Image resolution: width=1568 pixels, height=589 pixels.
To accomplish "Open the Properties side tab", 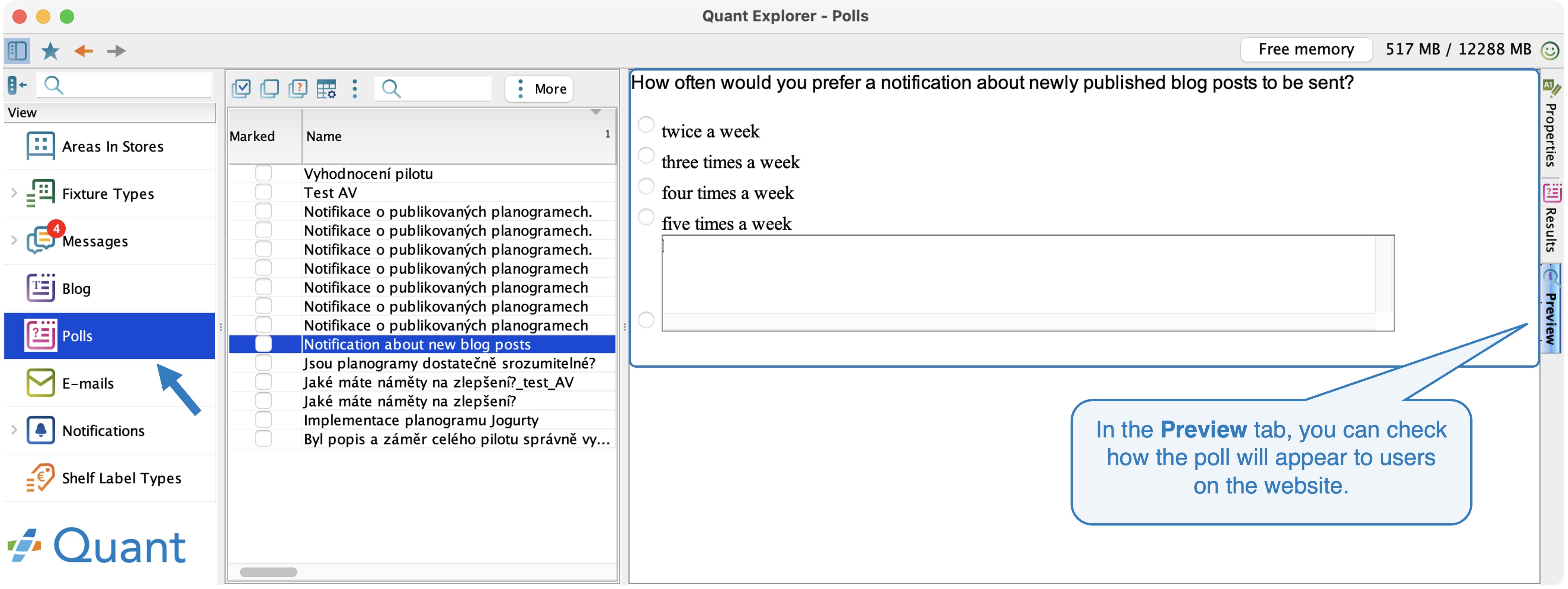I will click(1552, 124).
